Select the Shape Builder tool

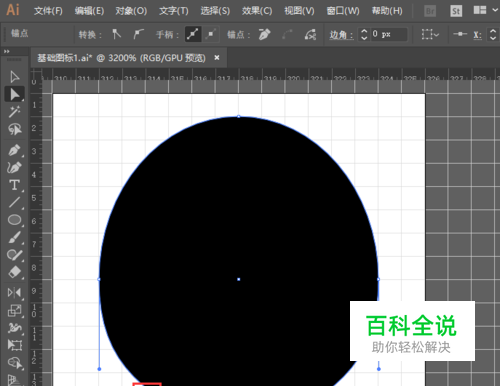pyautogui.click(x=14, y=363)
